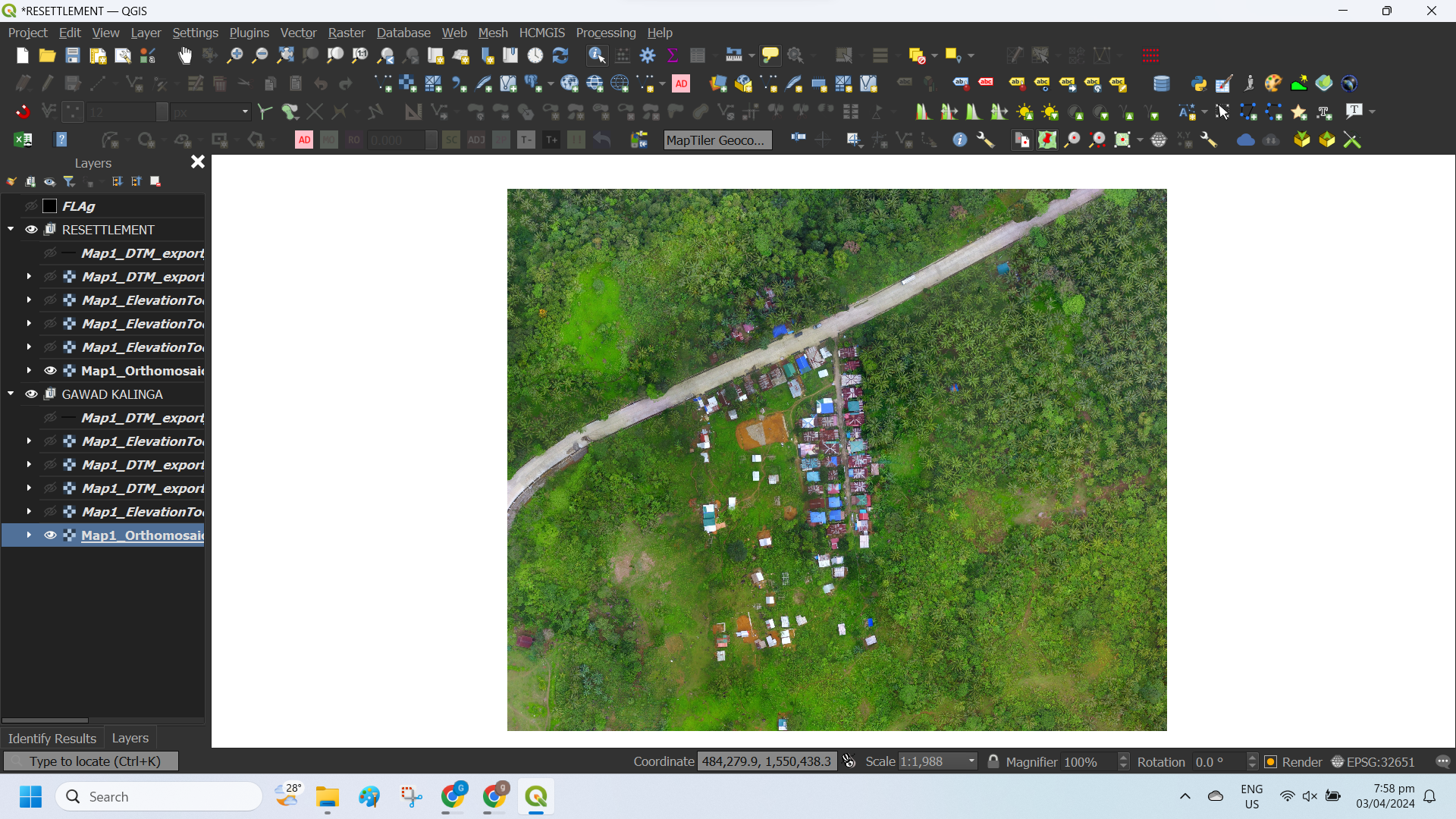Click the Zoom In magnifier tool
This screenshot has width=1456, height=819.
(235, 55)
